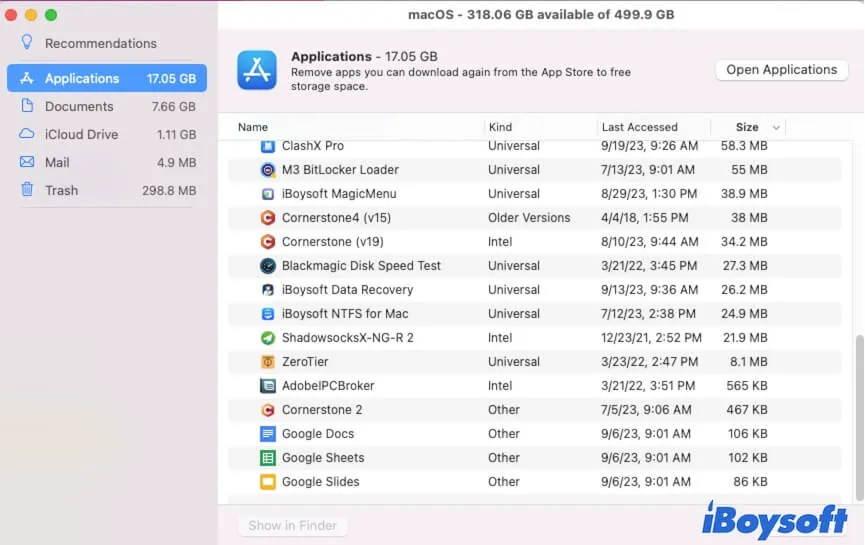Select the ShadowsocksX-NG-R 2 name
The width and height of the screenshot is (865, 545).
348,338
